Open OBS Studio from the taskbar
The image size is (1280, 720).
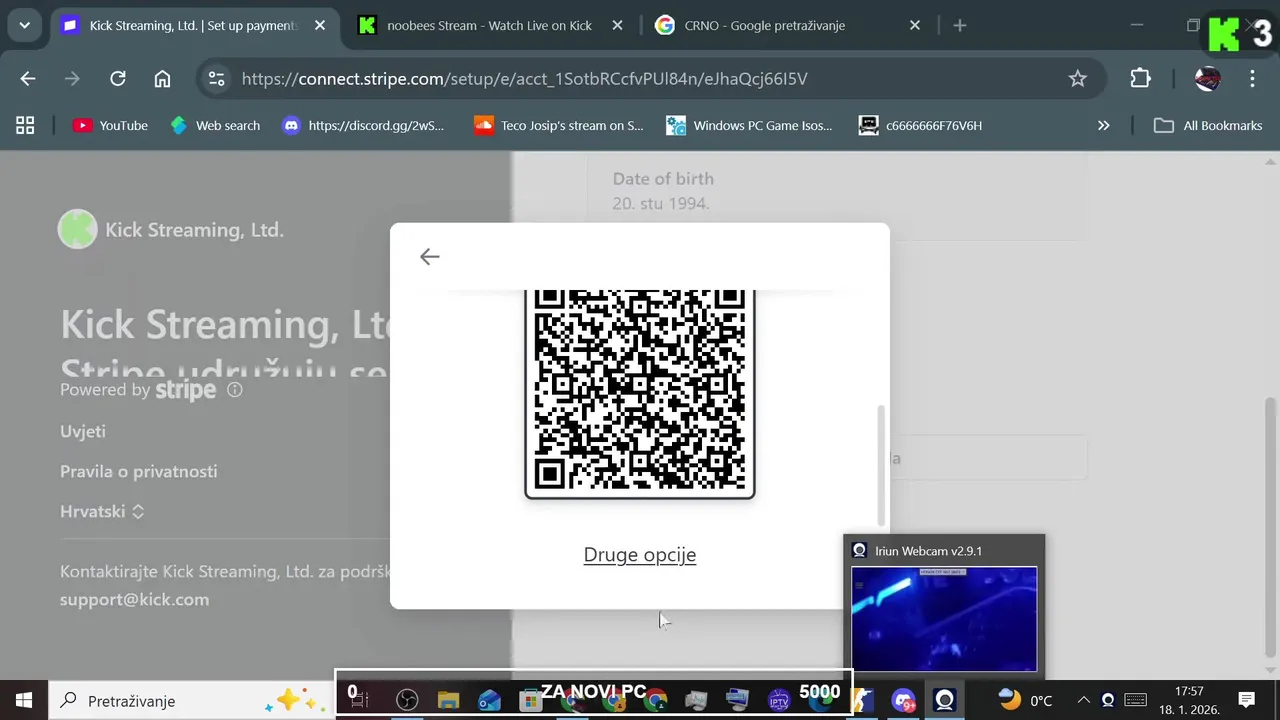pyautogui.click(x=407, y=700)
